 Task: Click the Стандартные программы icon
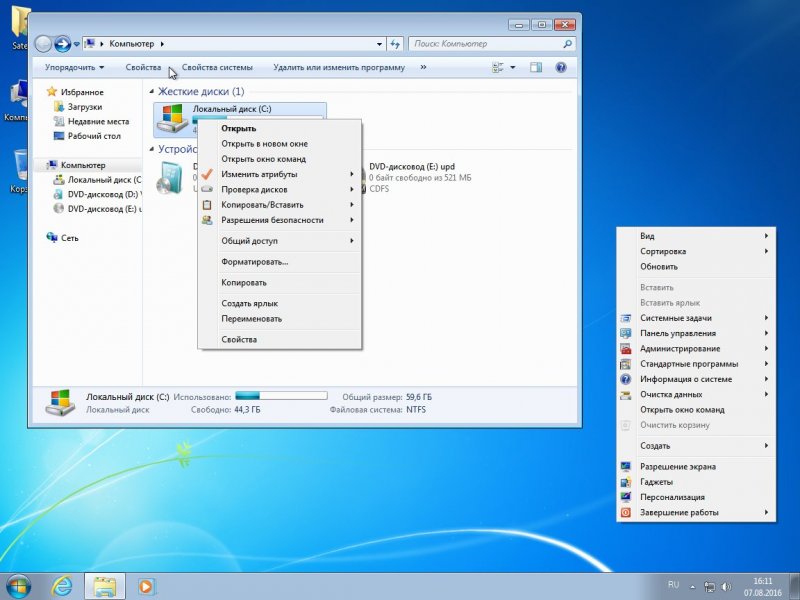tap(626, 364)
